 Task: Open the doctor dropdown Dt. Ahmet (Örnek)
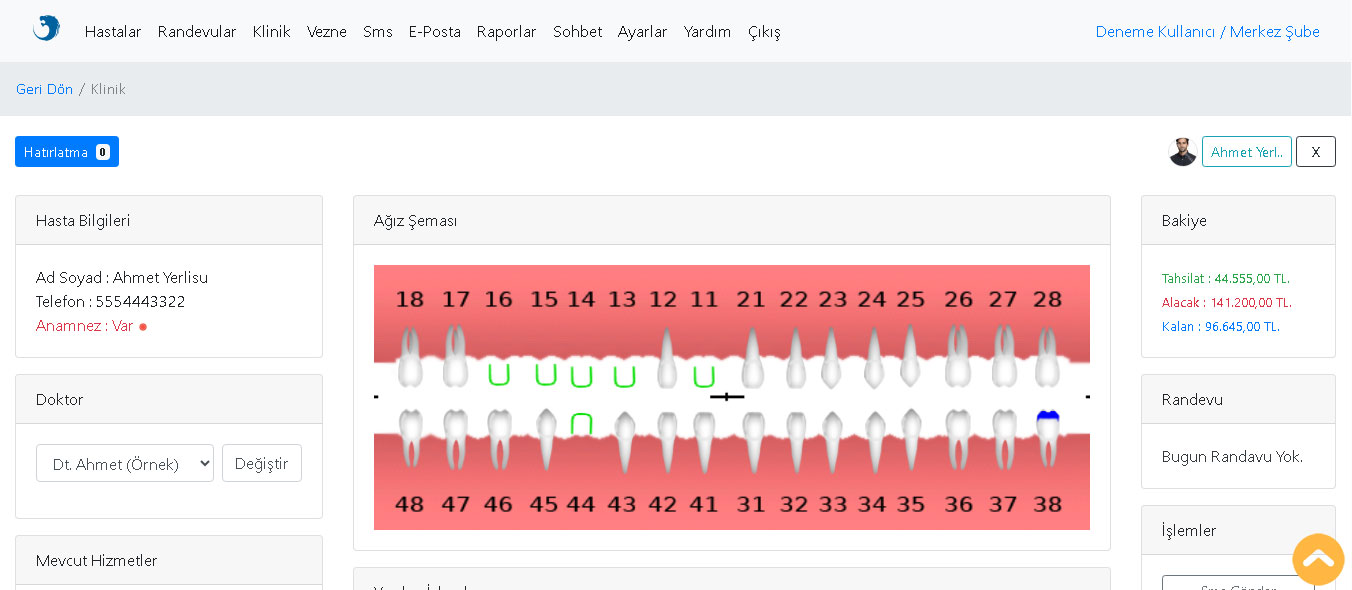[x=125, y=463]
